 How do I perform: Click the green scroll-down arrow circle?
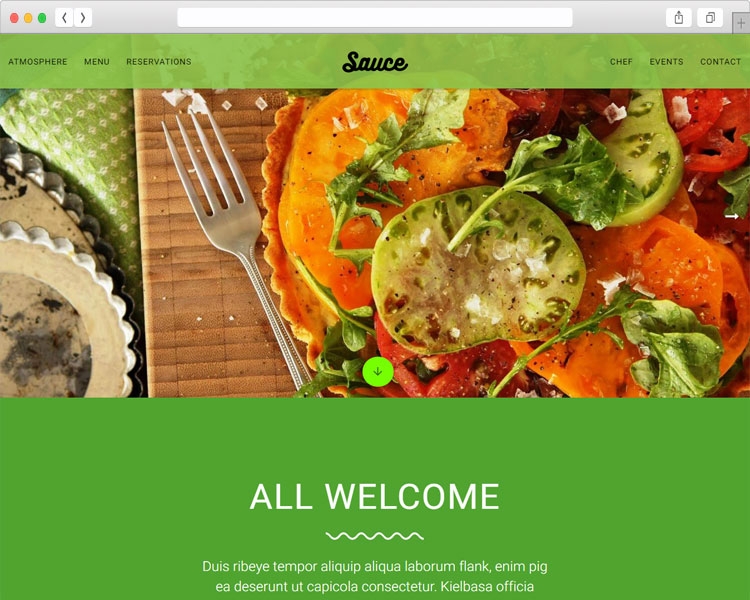click(378, 371)
